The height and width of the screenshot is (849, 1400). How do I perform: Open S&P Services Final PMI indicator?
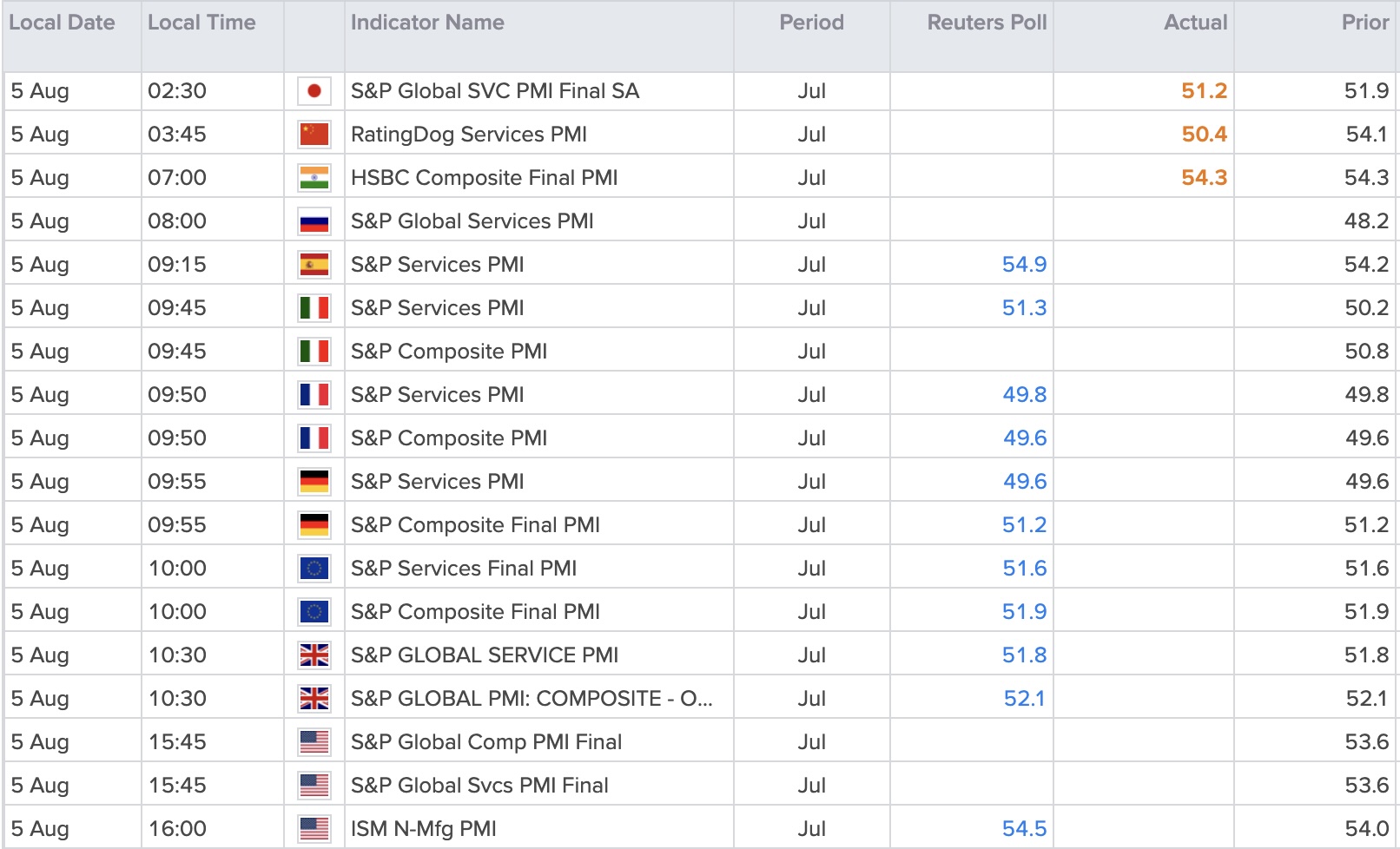click(x=464, y=569)
